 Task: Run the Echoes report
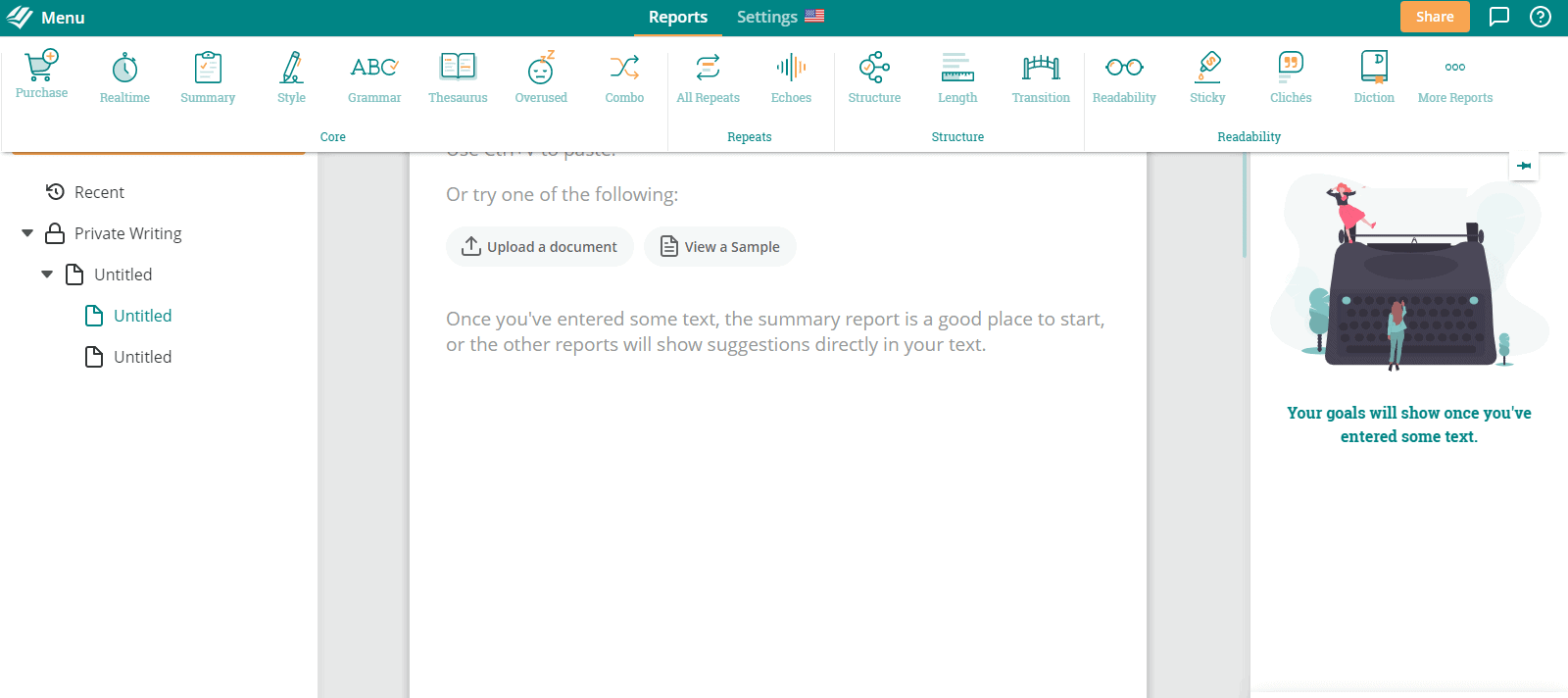[x=791, y=77]
